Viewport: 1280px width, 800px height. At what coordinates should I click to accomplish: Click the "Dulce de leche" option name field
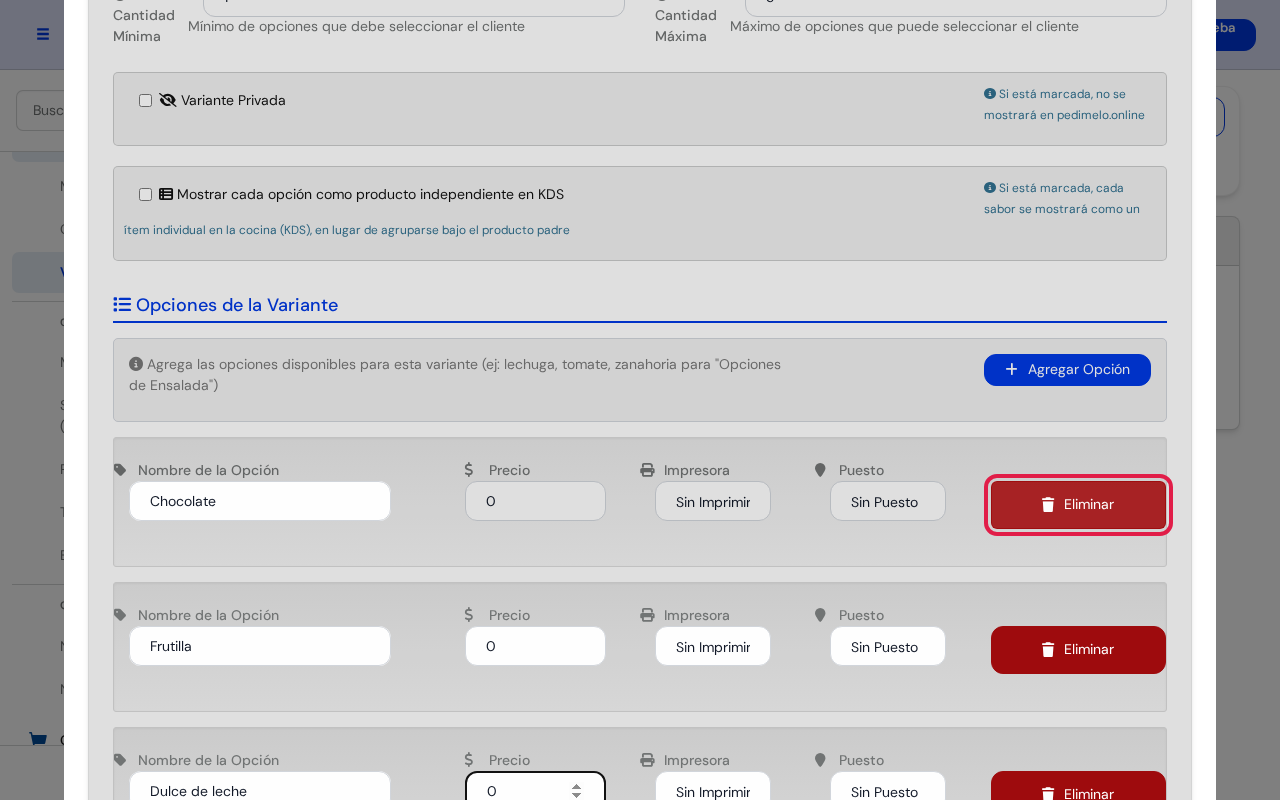pos(260,787)
